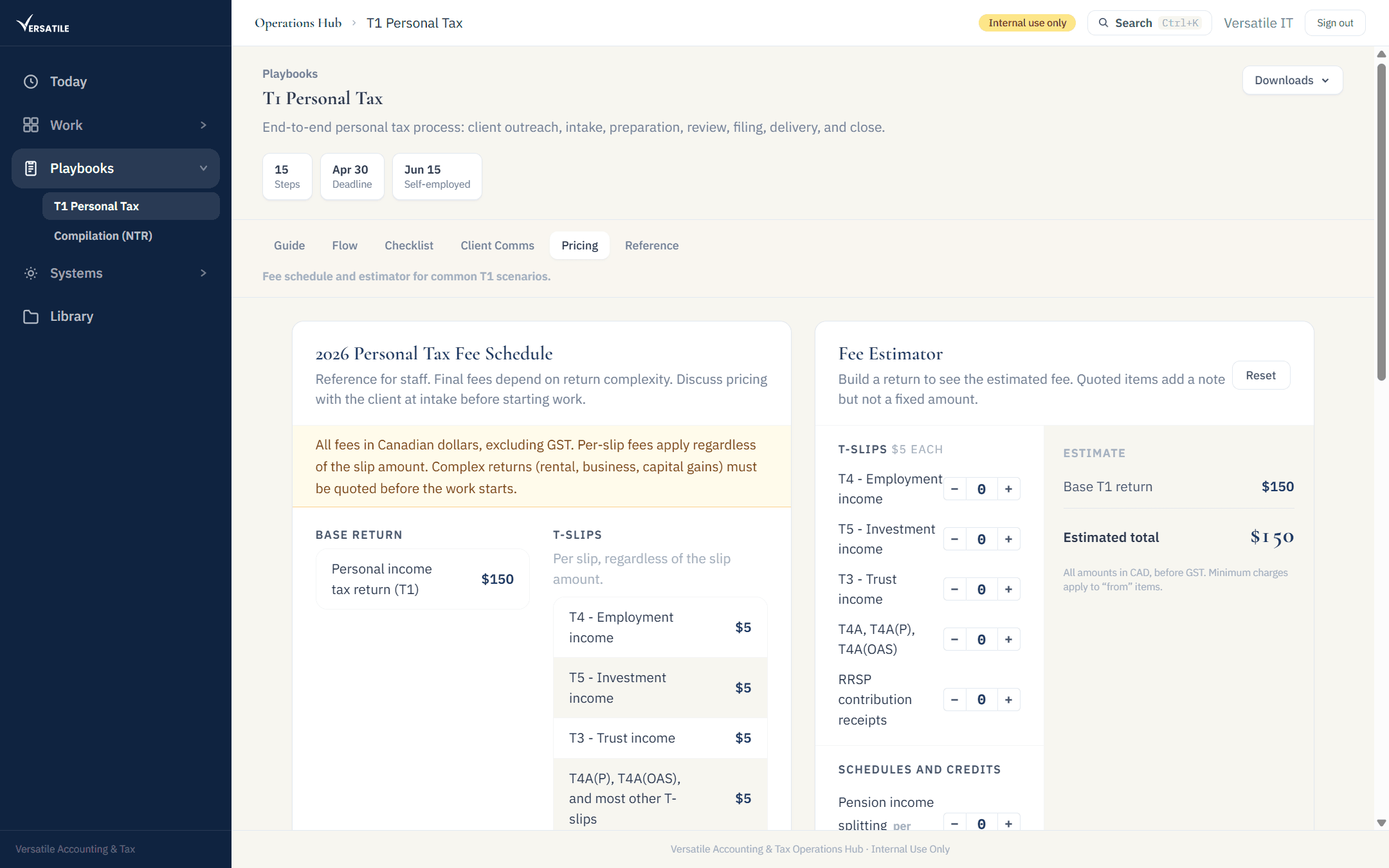This screenshot has height=868, width=1389.
Task: Click the T5 - Investment income schedule row
Action: 660,688
